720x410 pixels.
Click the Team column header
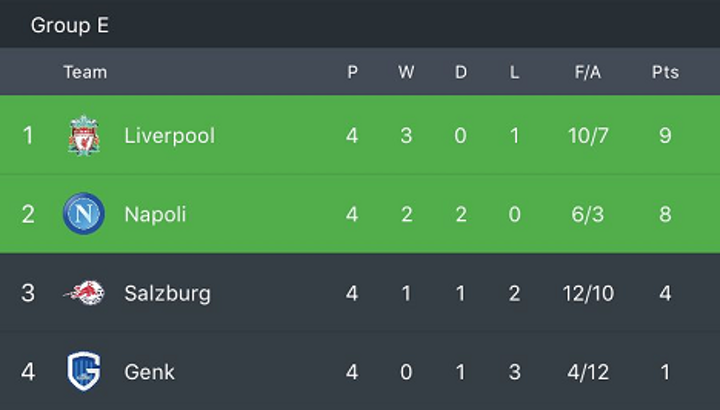point(85,72)
